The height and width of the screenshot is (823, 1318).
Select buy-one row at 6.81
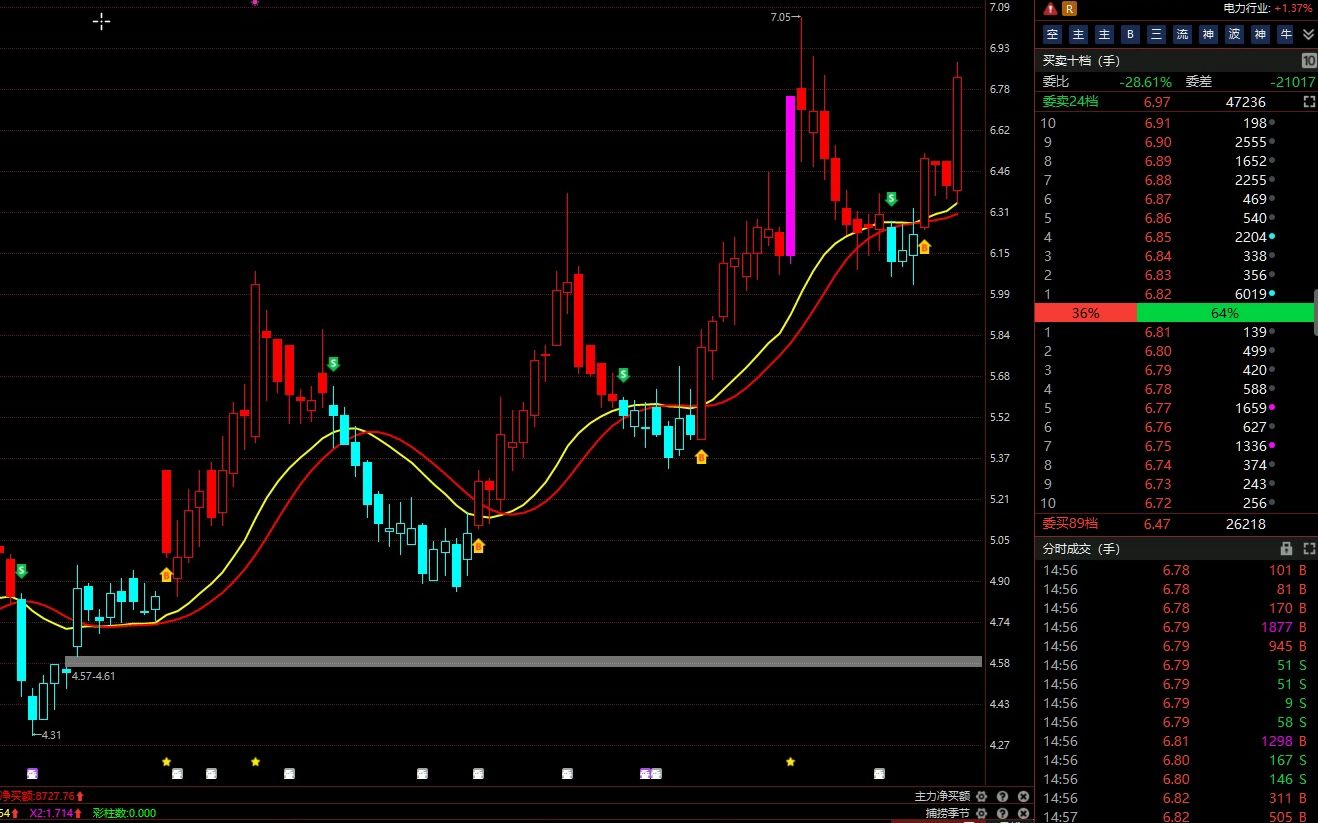[x=1174, y=332]
